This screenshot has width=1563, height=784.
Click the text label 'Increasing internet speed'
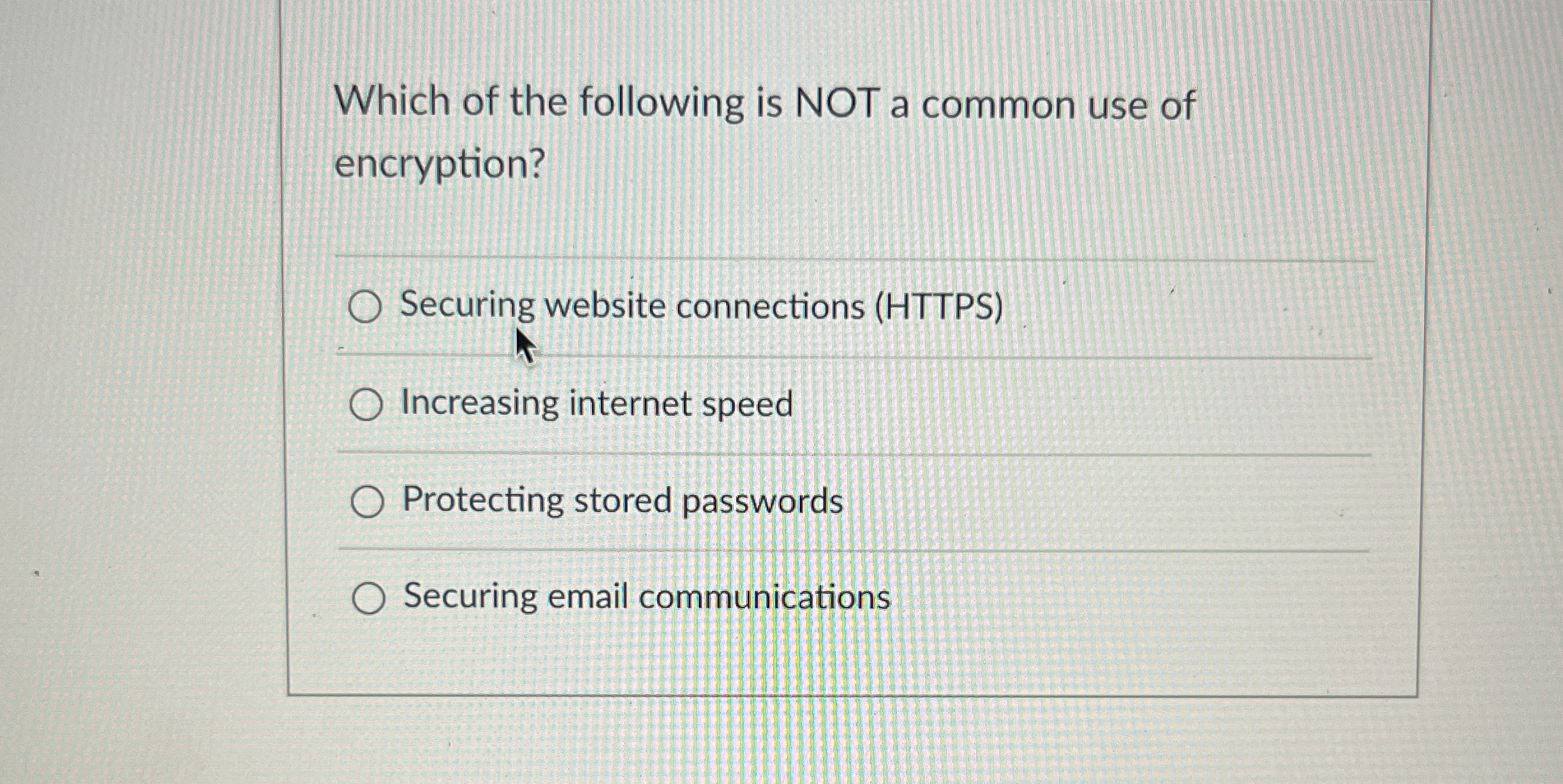pos(596,404)
